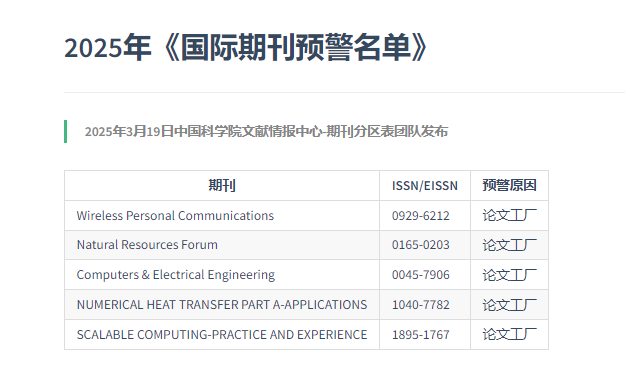Click ISSN 0929-6212 cell
This screenshot has width=625, height=382.
(421, 216)
